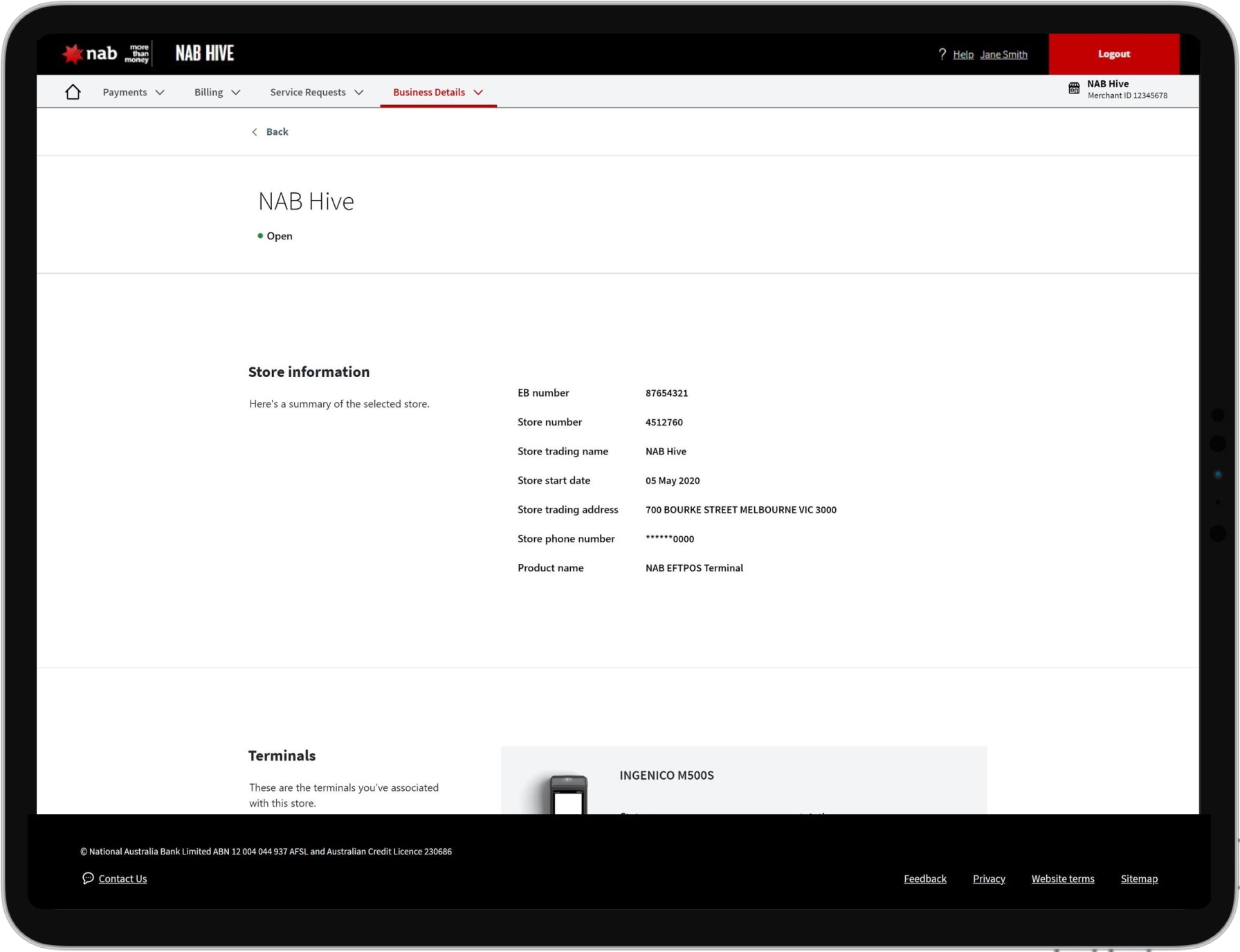This screenshot has height=952, width=1240.
Task: Open the Privacy footer link
Action: [988, 879]
